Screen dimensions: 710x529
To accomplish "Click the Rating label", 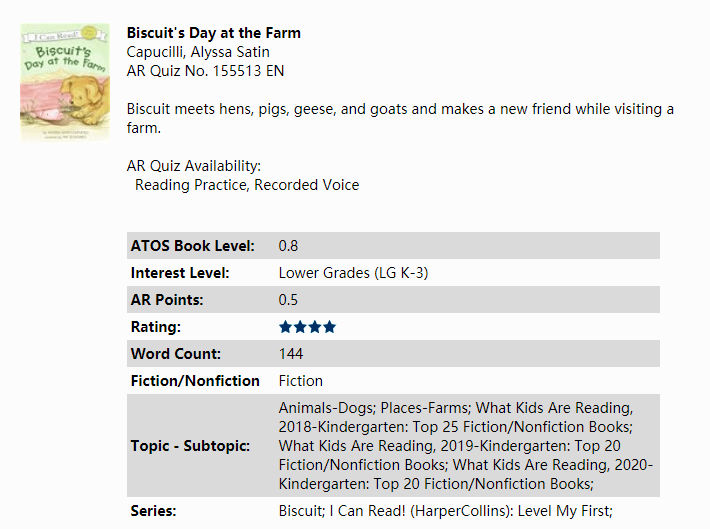I will tap(155, 327).
